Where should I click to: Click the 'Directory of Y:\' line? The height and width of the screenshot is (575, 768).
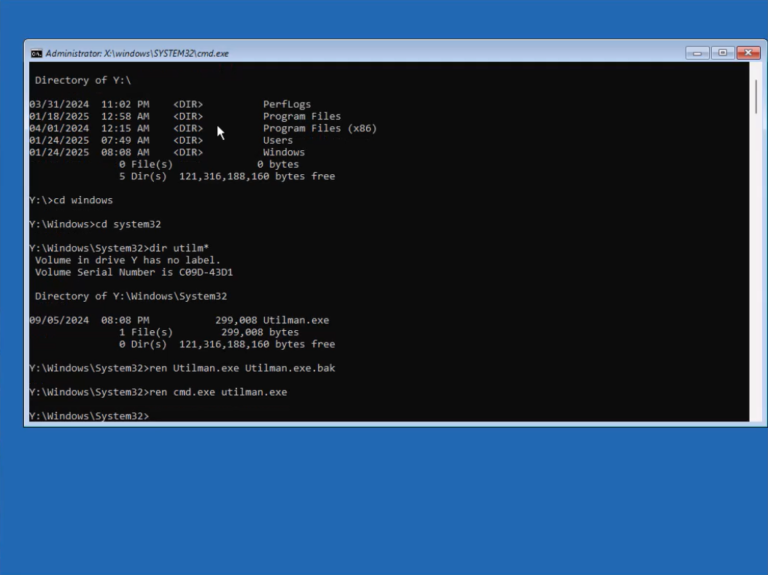coord(83,80)
